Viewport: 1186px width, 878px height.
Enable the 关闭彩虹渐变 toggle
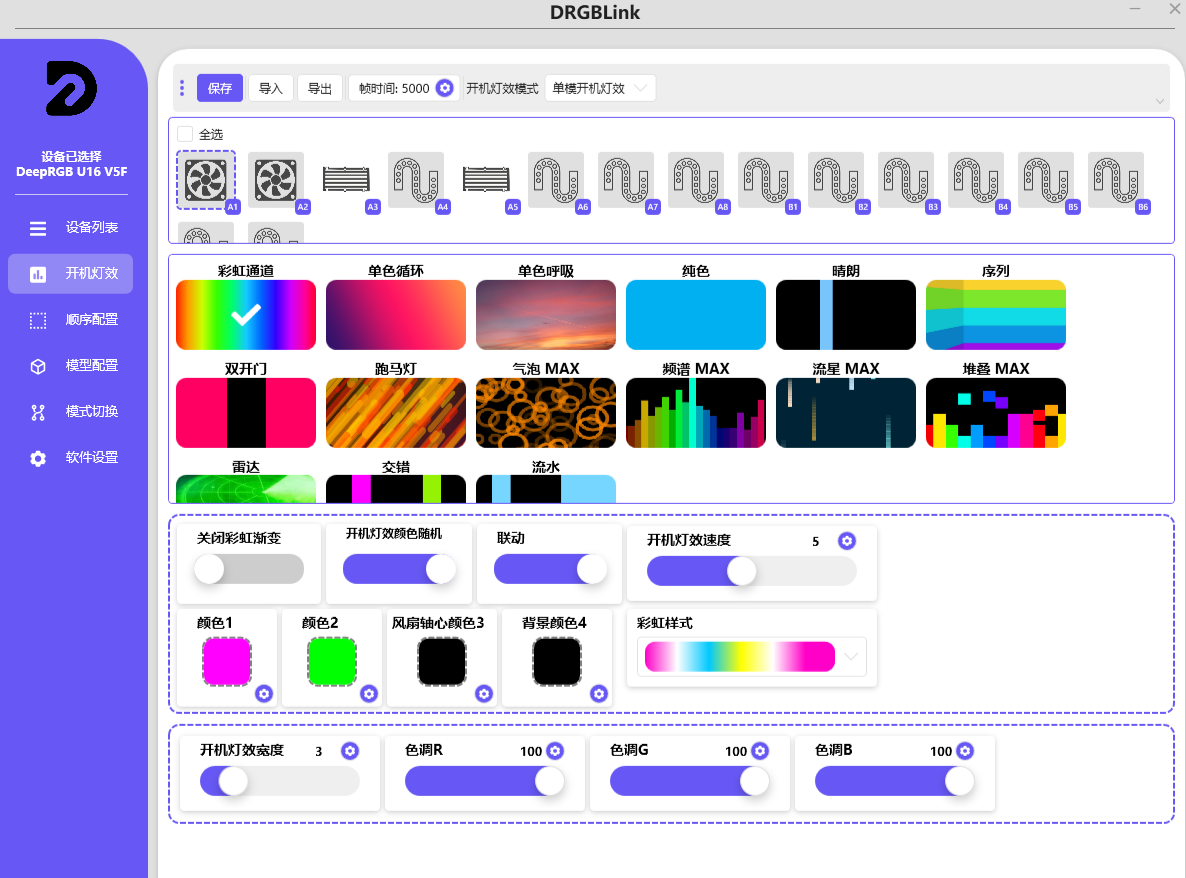pos(249,569)
